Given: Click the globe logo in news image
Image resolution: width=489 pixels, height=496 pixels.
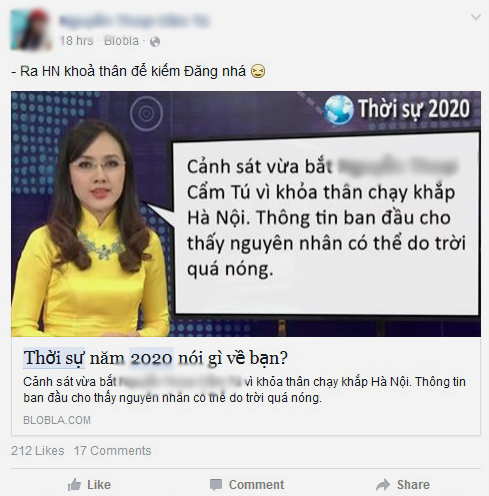Looking at the screenshot, I should coord(339,110).
